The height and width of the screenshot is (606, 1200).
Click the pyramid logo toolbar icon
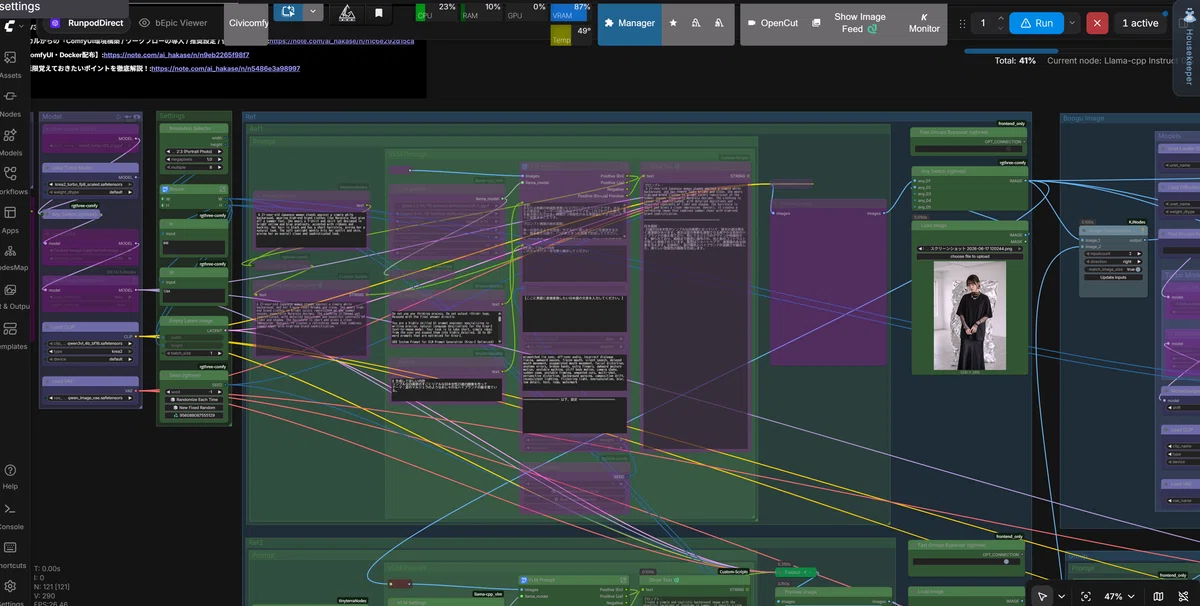tap(346, 13)
